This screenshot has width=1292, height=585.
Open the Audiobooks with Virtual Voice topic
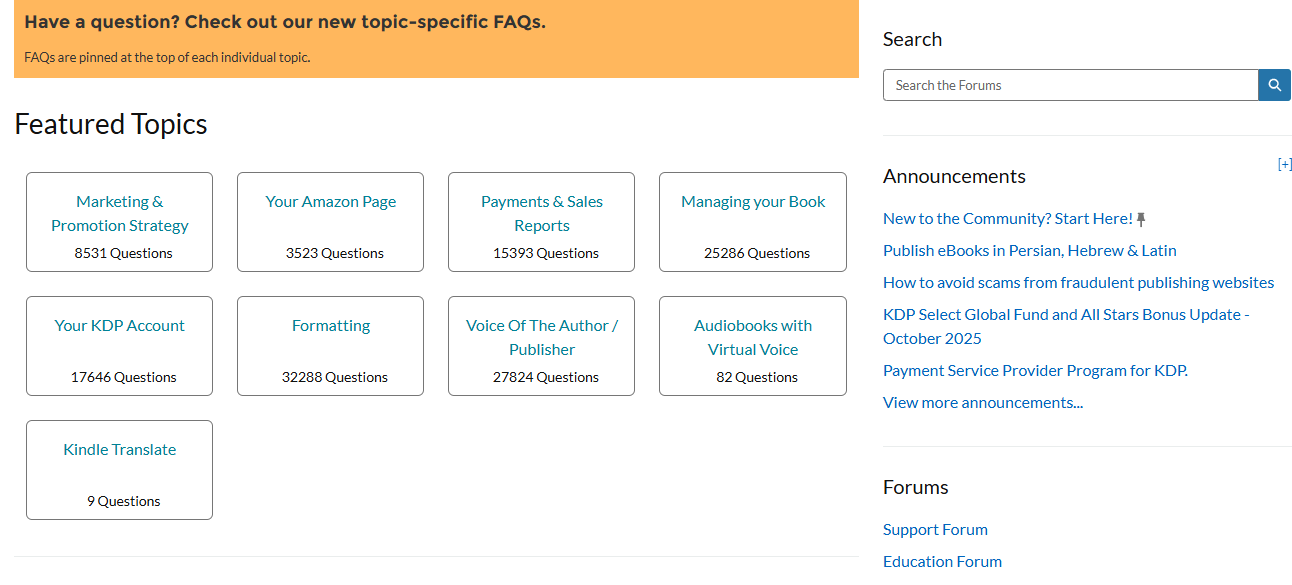tap(752, 337)
